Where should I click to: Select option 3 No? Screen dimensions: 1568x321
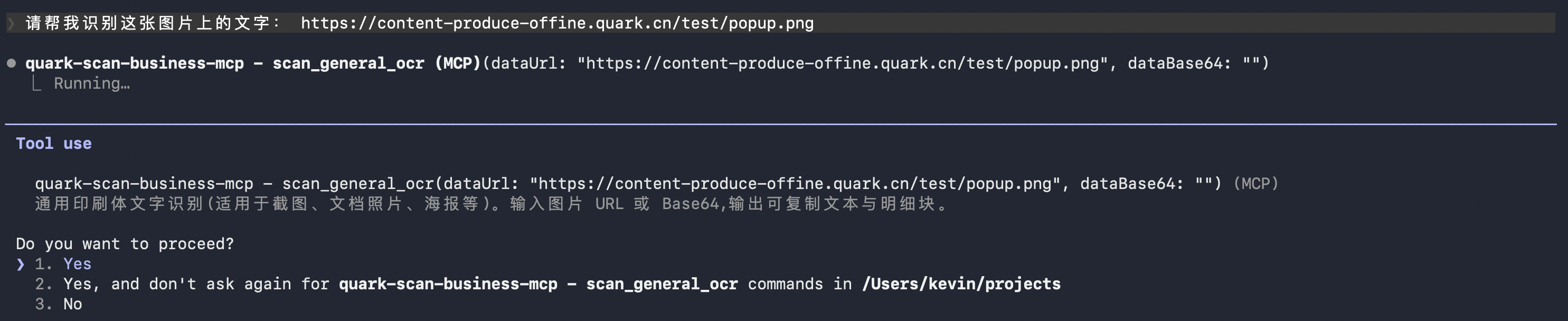(x=59, y=304)
